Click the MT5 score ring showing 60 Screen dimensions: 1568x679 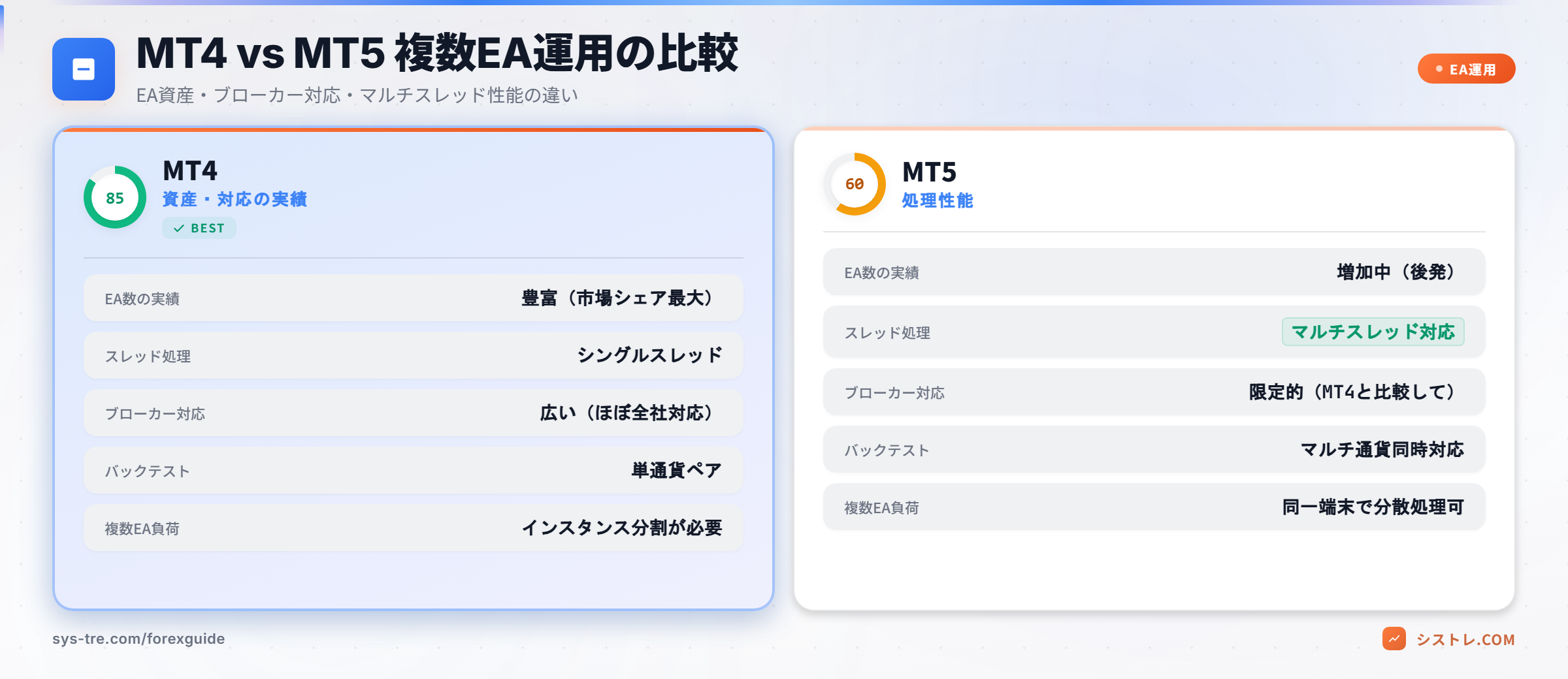click(x=855, y=184)
